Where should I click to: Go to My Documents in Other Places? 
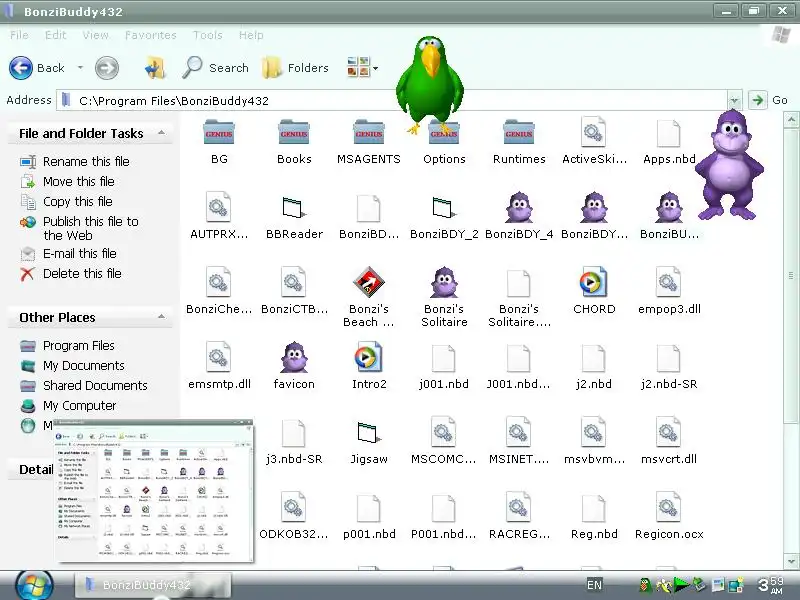click(72, 365)
